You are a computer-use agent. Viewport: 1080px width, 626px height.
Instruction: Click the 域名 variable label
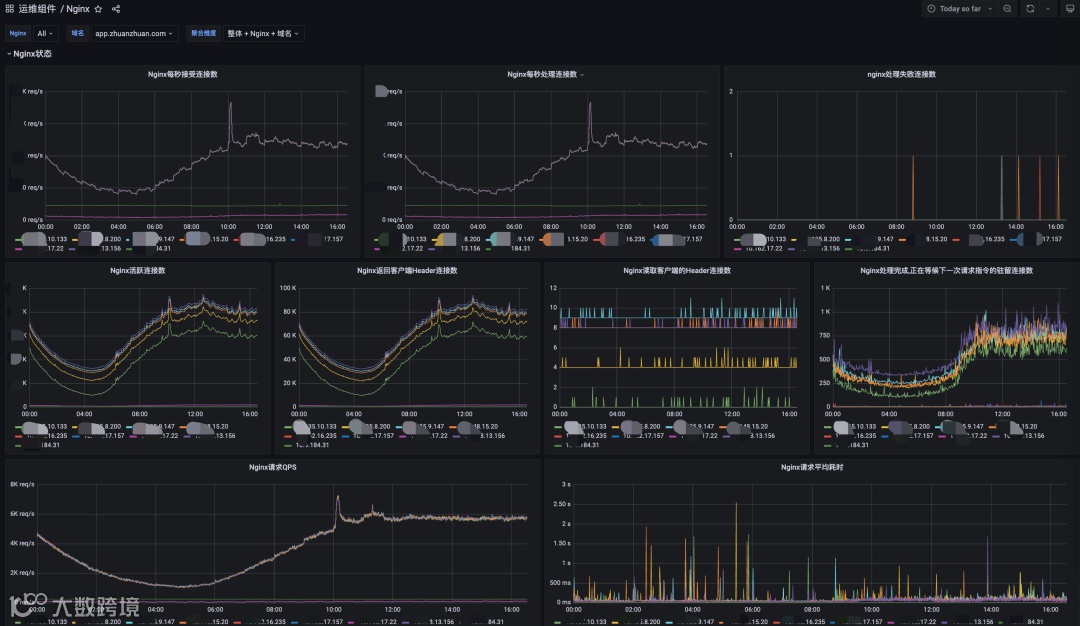point(77,33)
